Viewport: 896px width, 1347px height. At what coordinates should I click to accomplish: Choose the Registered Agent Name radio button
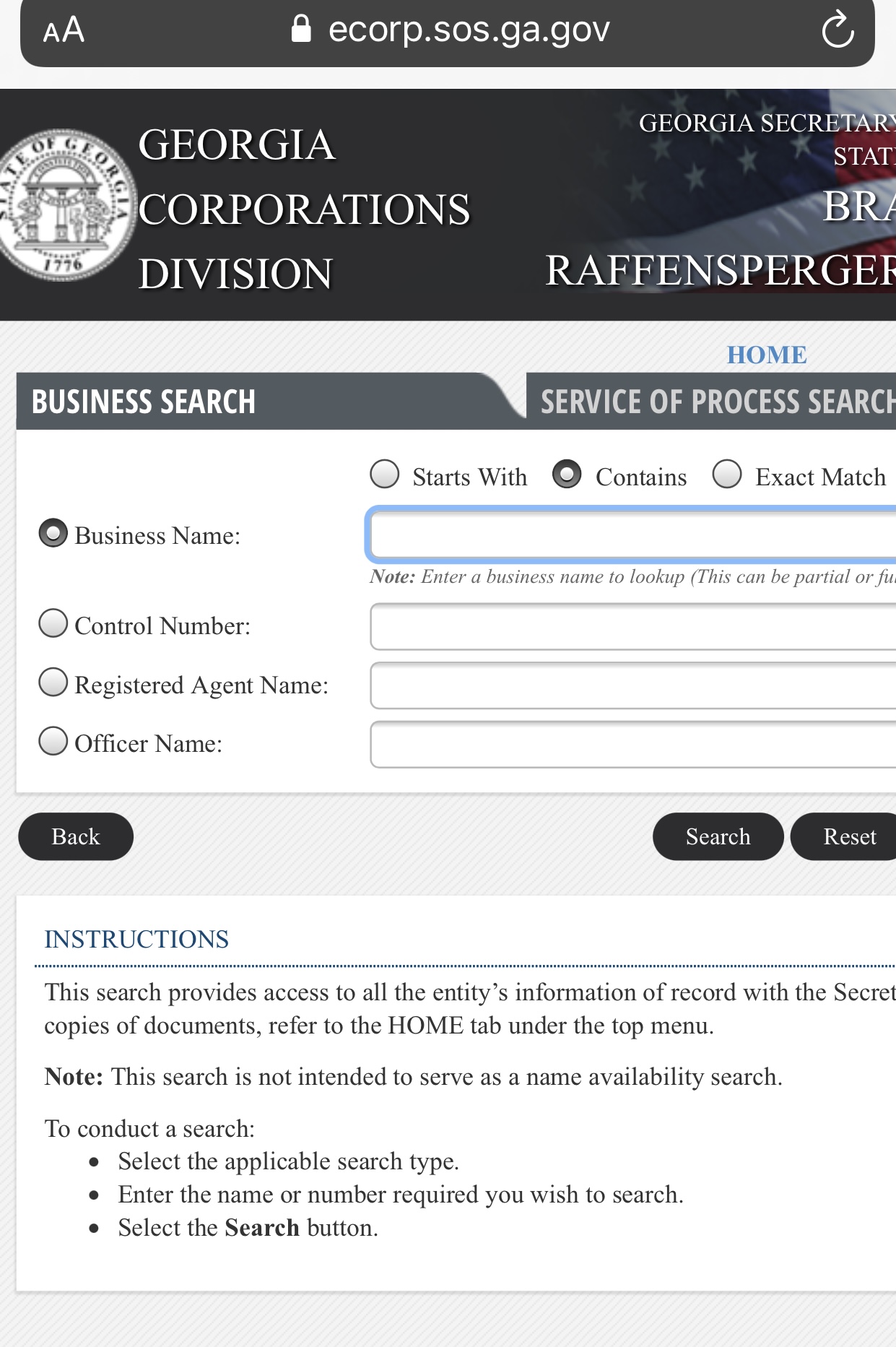tap(53, 683)
